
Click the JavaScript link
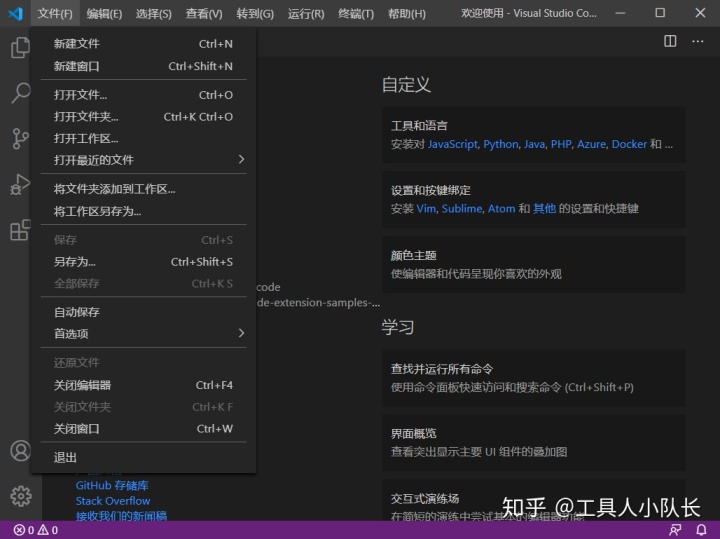pyautogui.click(x=453, y=144)
